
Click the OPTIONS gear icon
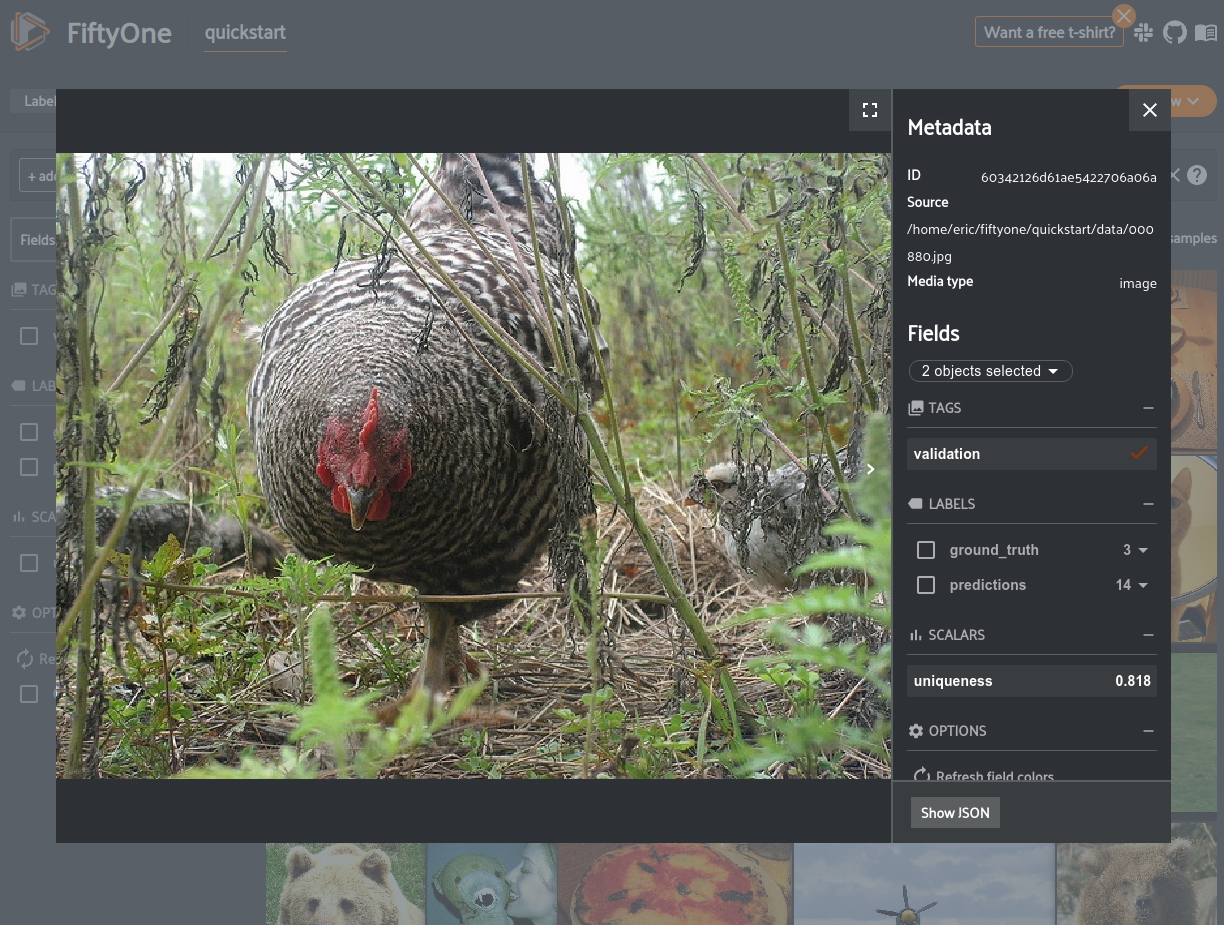(x=916, y=731)
